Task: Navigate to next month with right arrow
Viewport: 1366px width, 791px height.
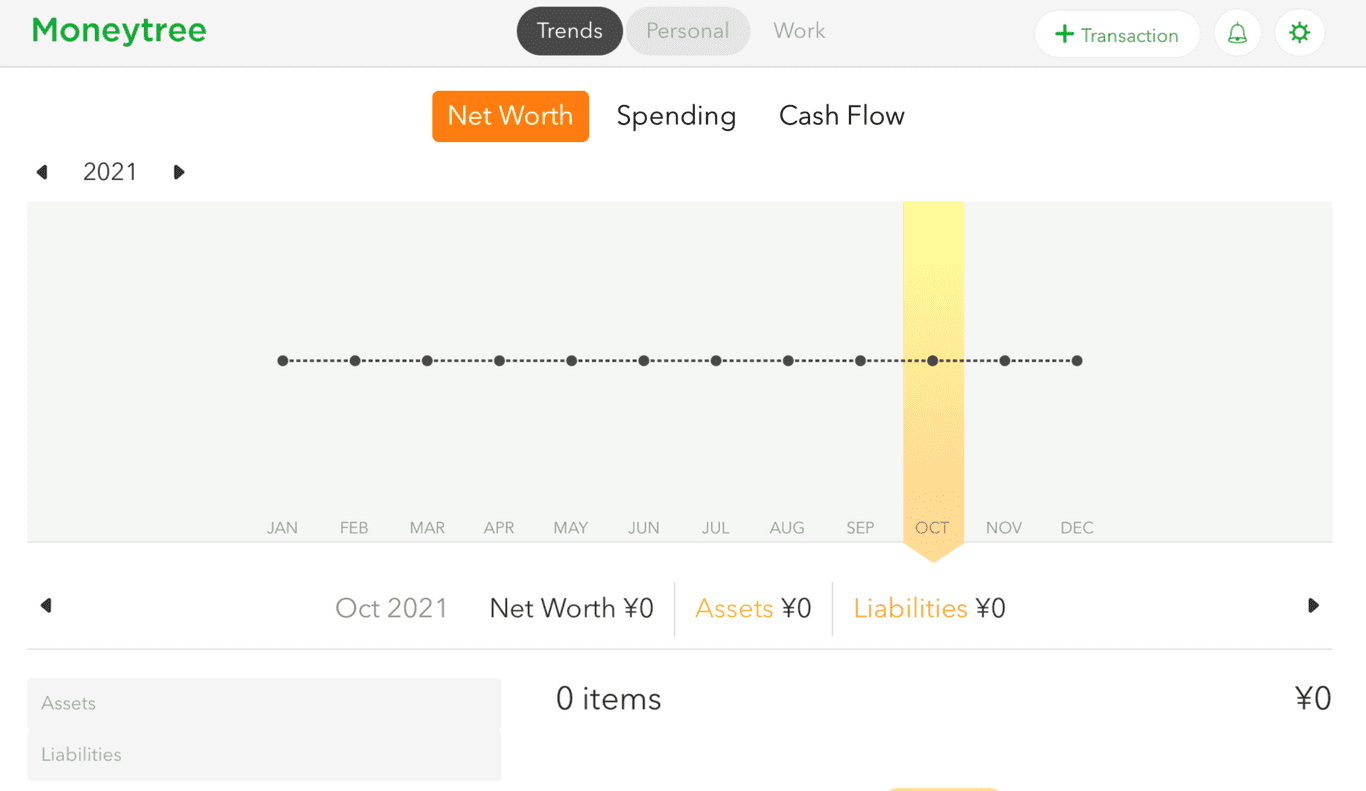Action: [1313, 605]
